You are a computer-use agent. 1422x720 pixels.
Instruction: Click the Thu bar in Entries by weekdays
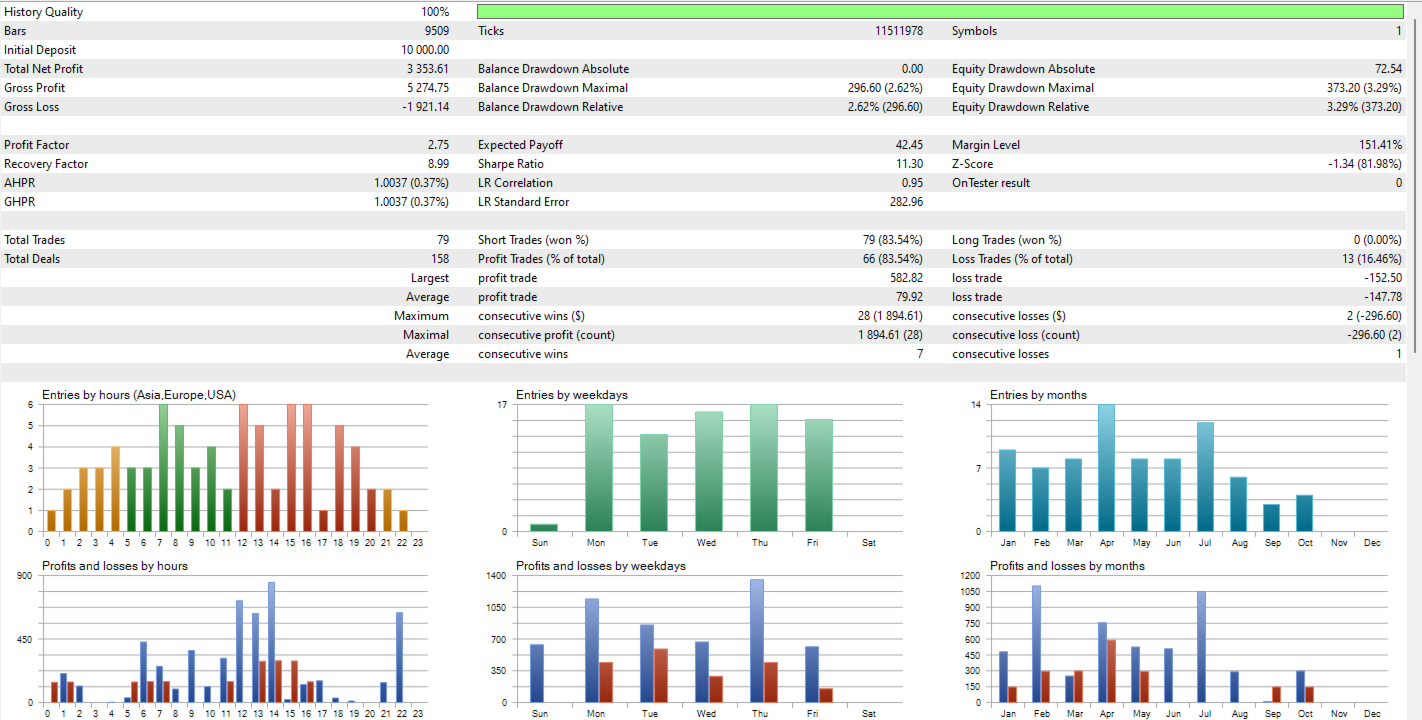[x=763, y=468]
